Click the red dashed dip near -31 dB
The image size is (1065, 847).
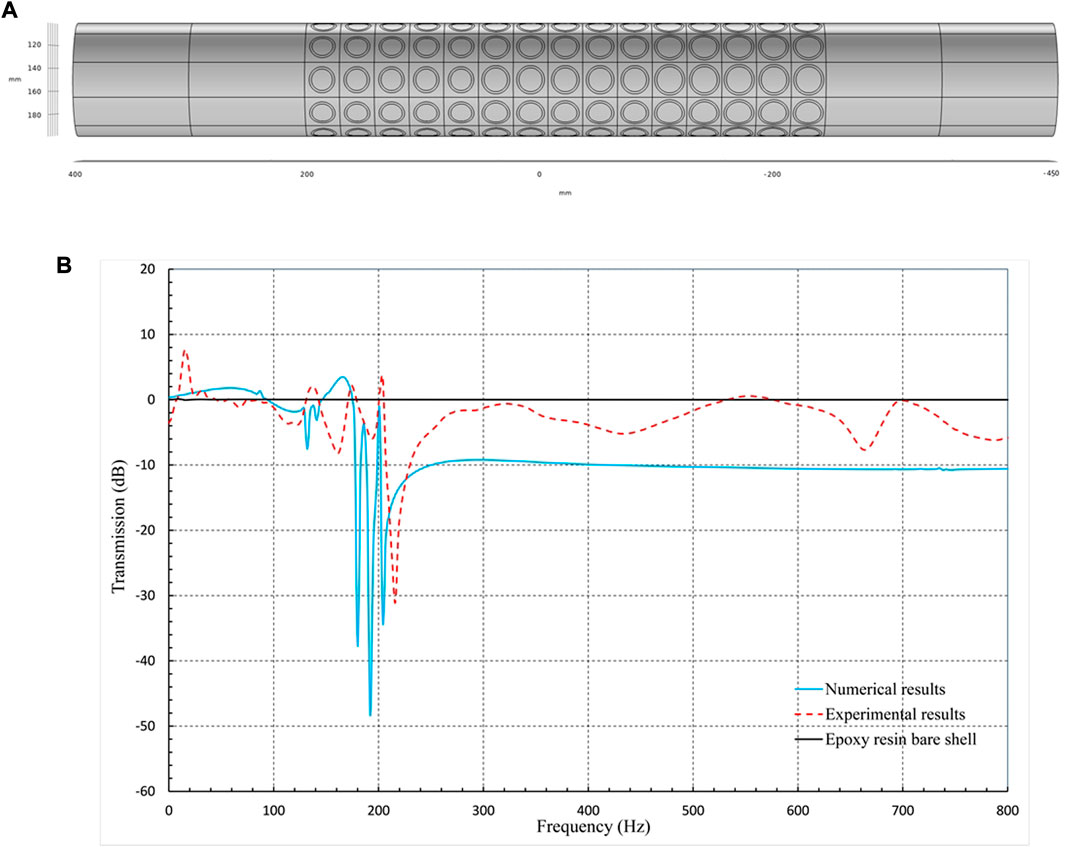tap(395, 601)
